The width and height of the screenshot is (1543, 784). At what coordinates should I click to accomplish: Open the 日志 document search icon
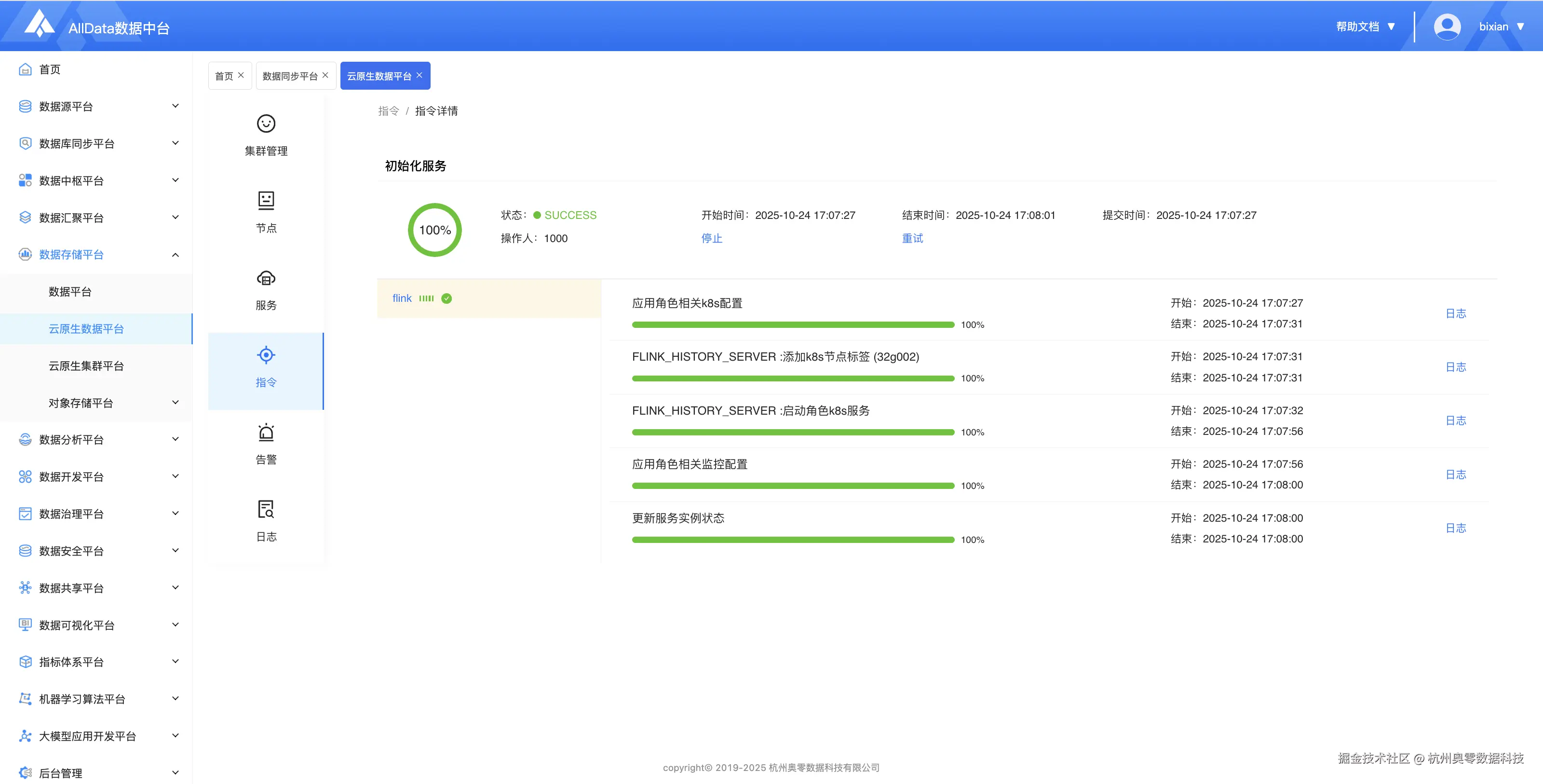click(x=266, y=509)
